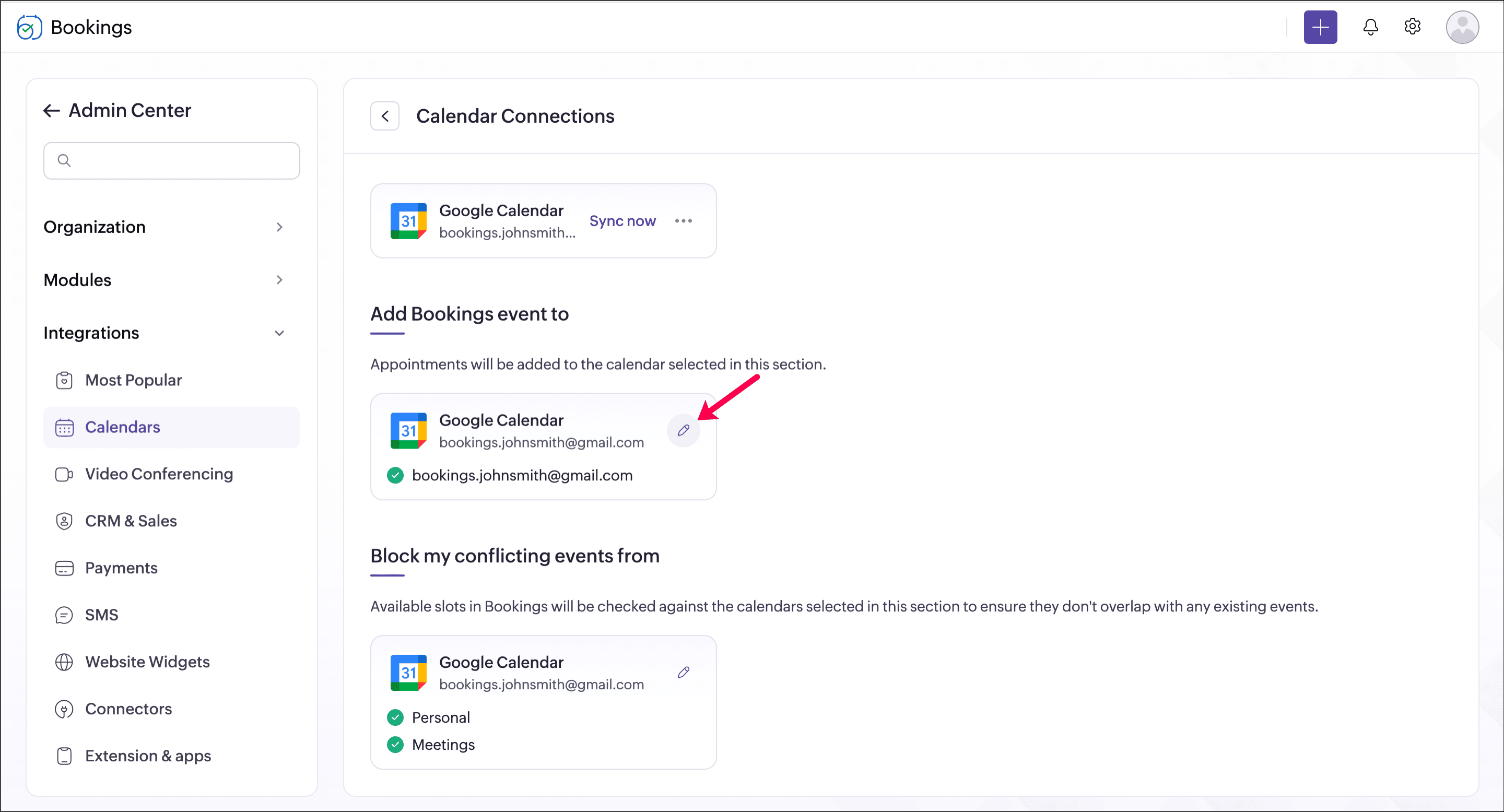Click the Extension & apps icon
Image resolution: width=1504 pixels, height=812 pixels.
click(64, 756)
